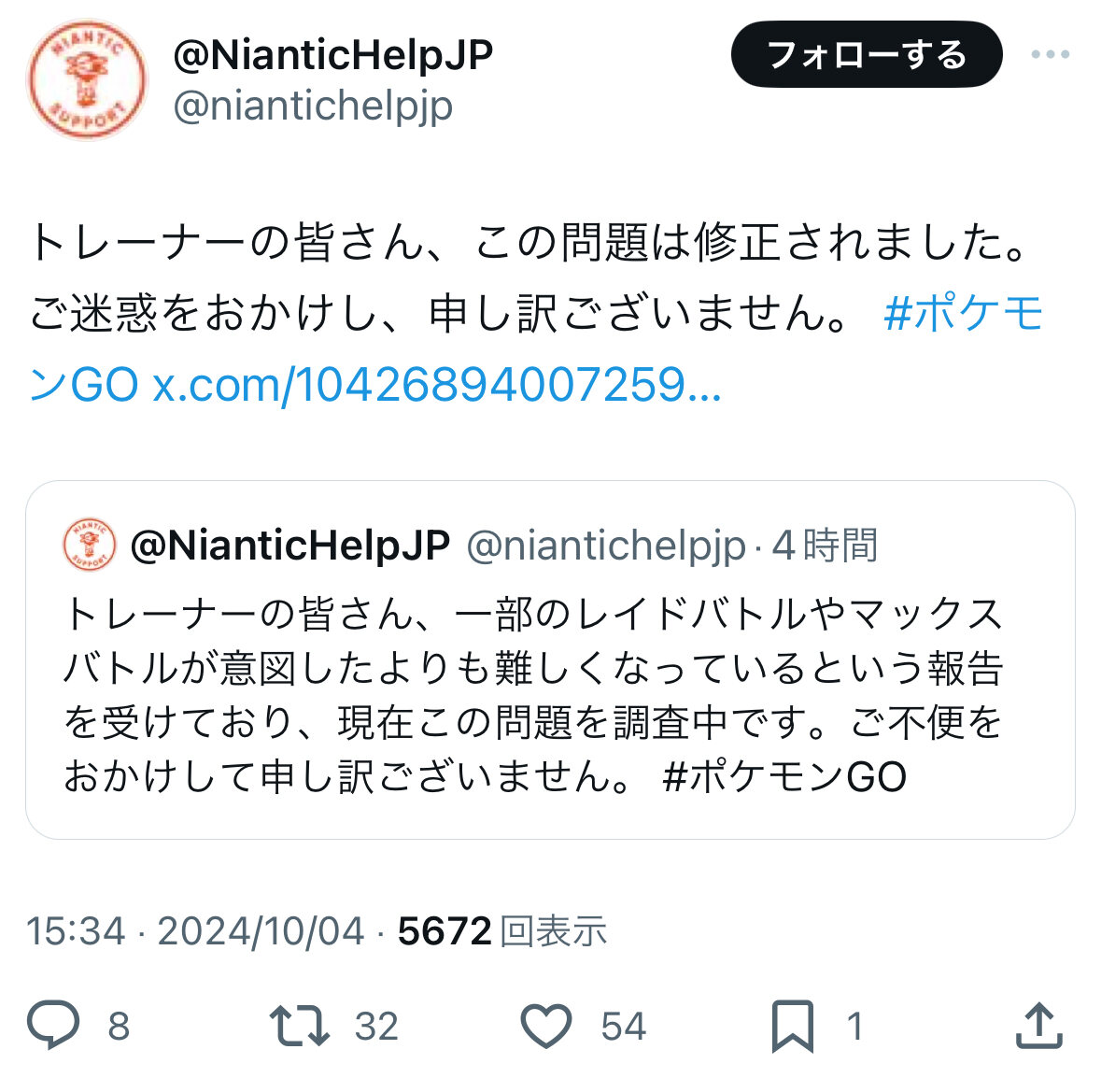Open the three-dot more options menu

point(1051,54)
